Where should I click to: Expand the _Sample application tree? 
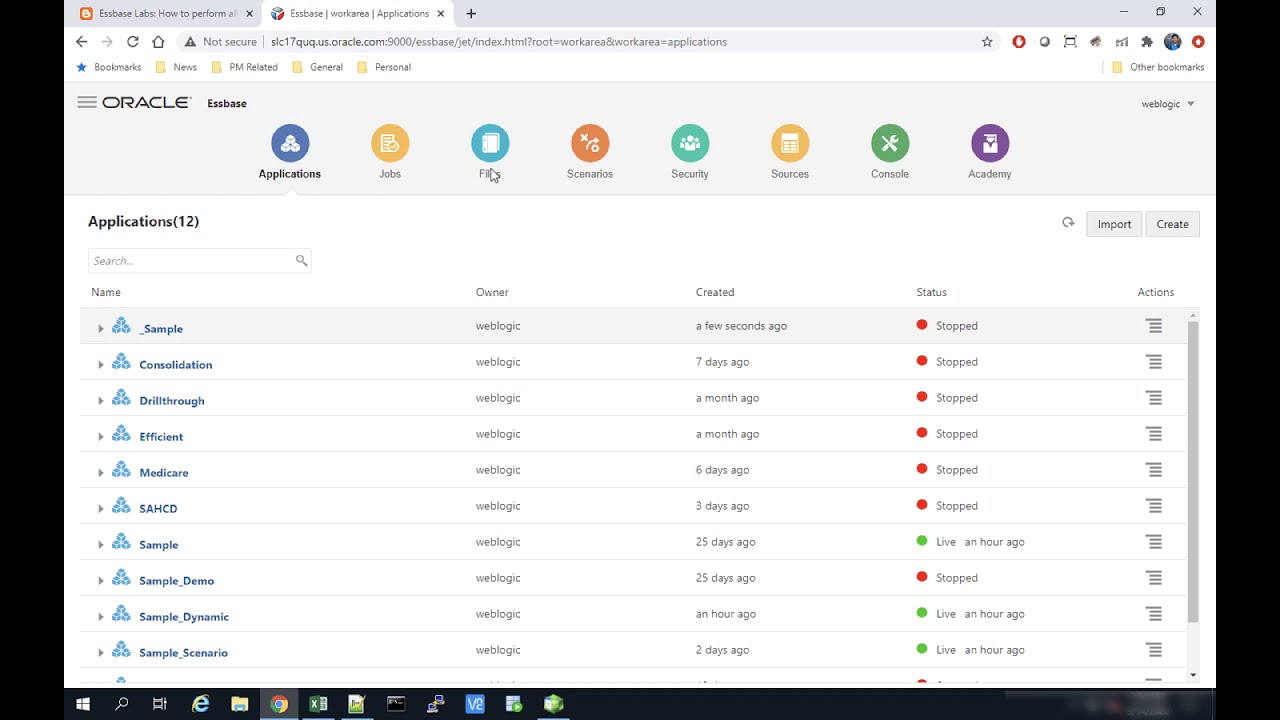pos(101,329)
